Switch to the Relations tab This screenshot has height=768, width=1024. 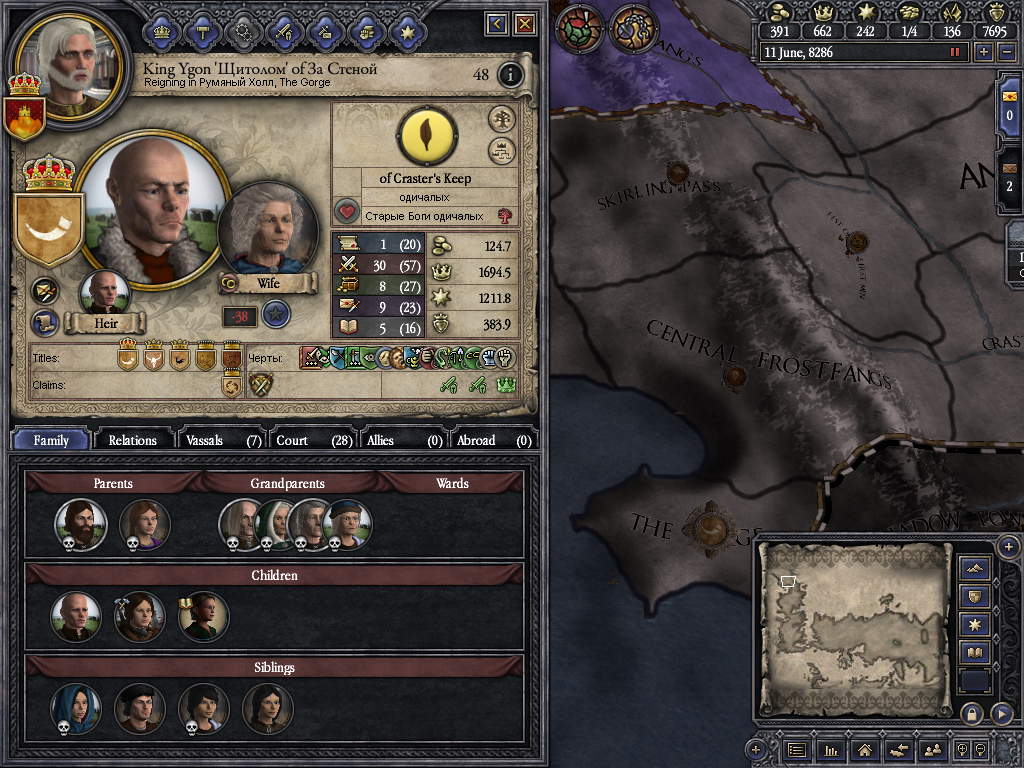click(133, 440)
